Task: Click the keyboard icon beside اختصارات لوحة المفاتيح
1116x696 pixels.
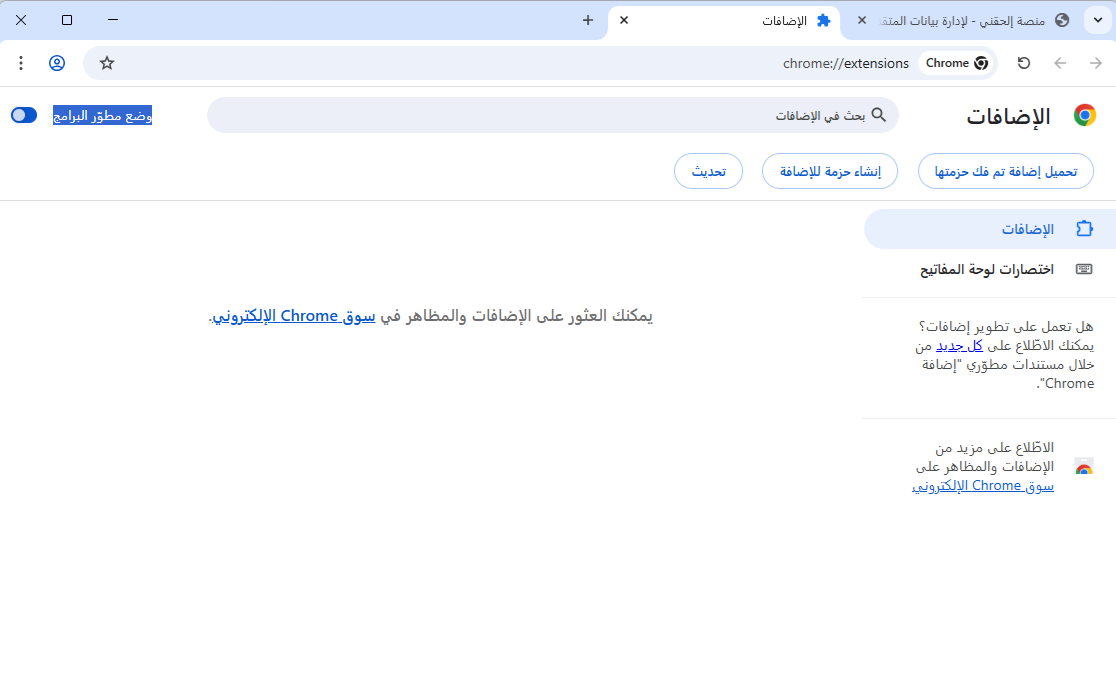Action: click(x=1084, y=268)
